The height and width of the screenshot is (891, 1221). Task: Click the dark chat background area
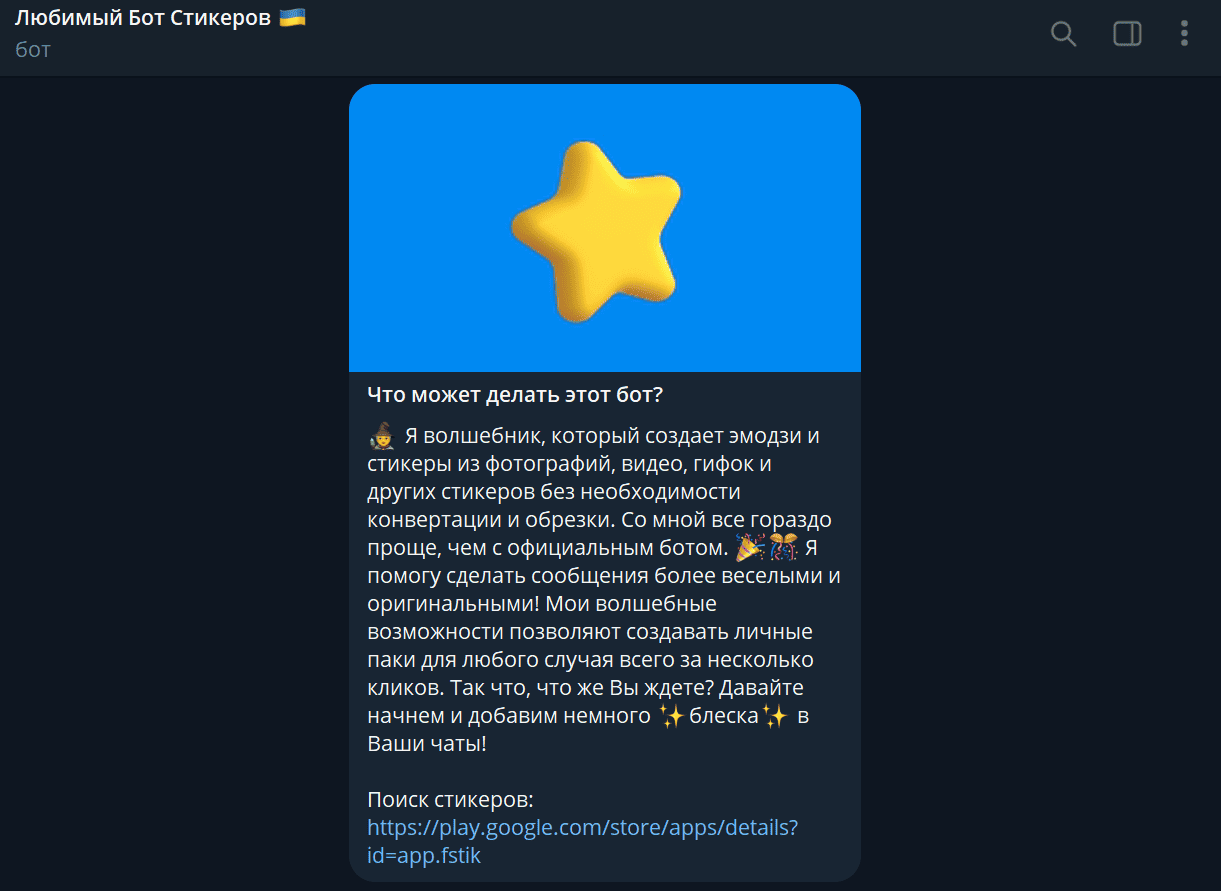[x=150, y=500]
